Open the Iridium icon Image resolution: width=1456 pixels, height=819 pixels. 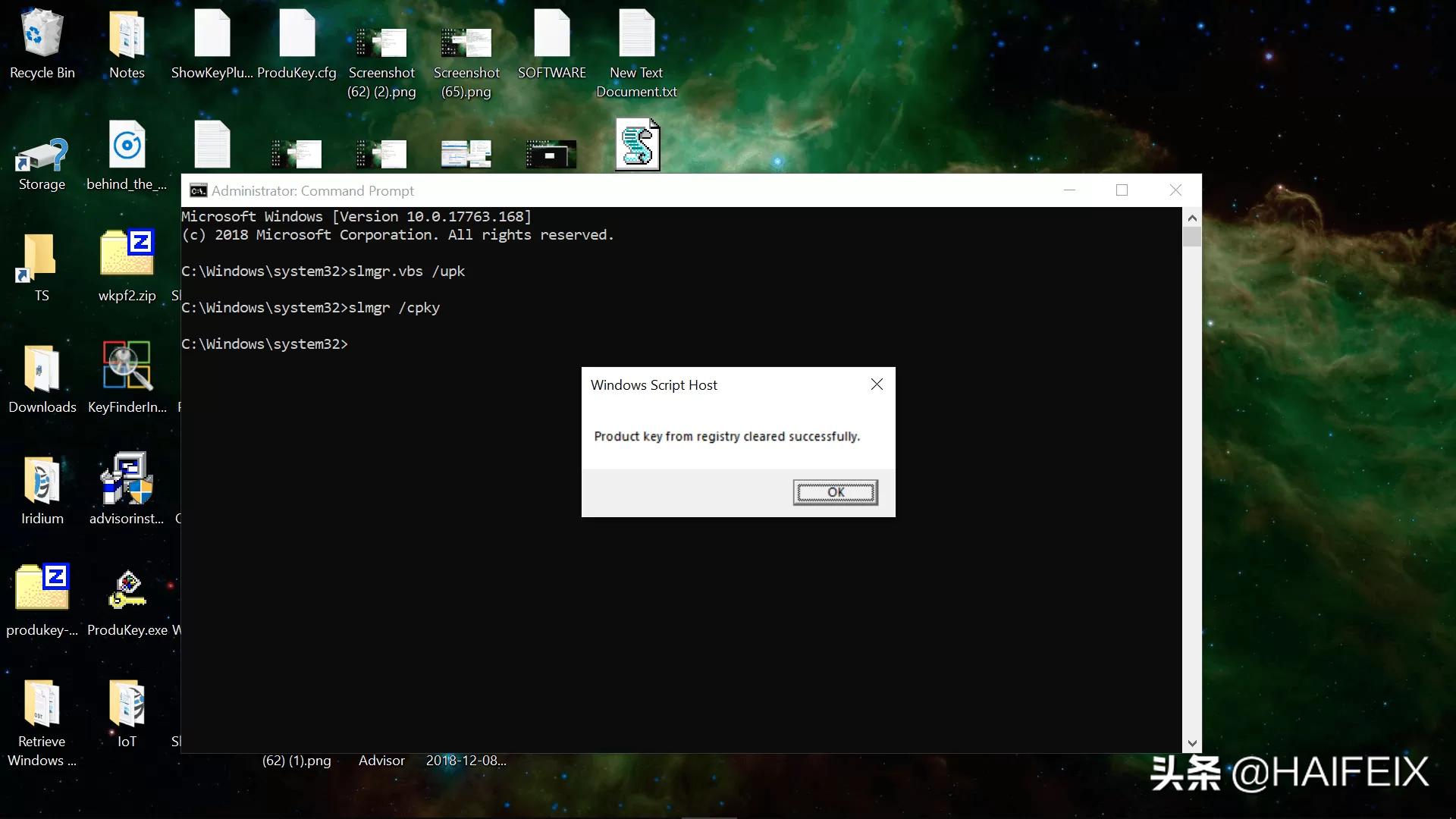coord(42,478)
